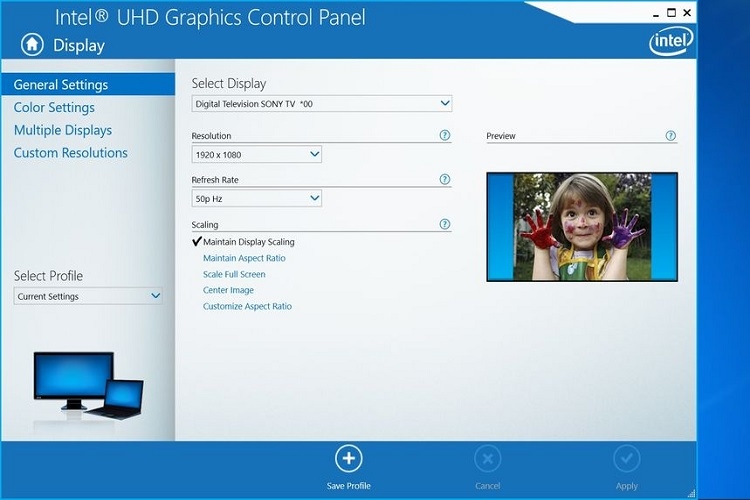Close the Intel control panel

[687, 13]
